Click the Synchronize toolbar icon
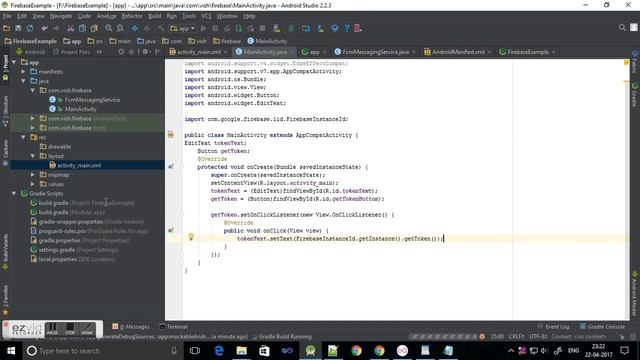Image resolution: width=640 pixels, height=360 pixels. pyautogui.click(x=30, y=28)
